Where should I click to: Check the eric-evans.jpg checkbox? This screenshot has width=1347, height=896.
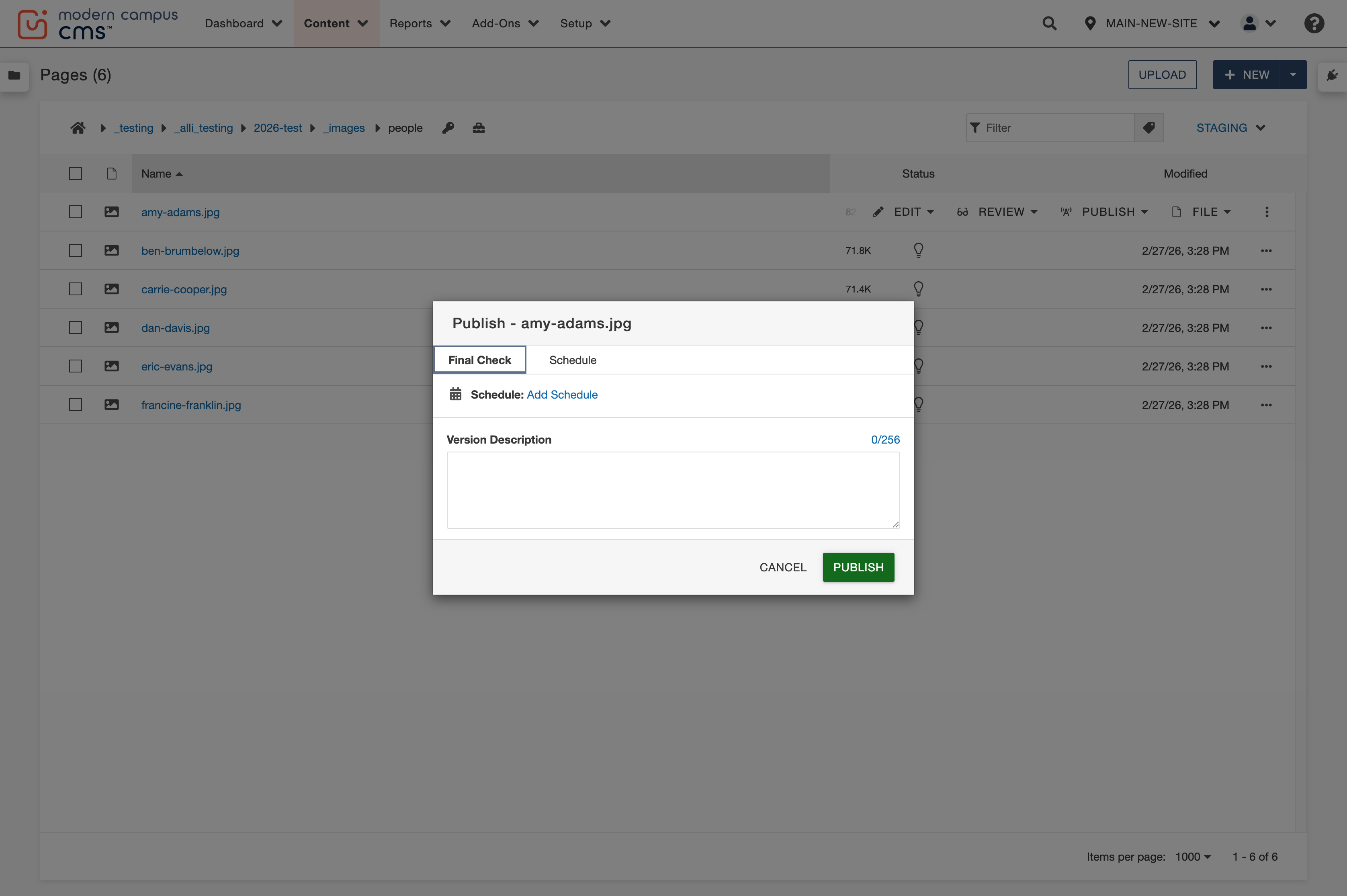[76, 366]
